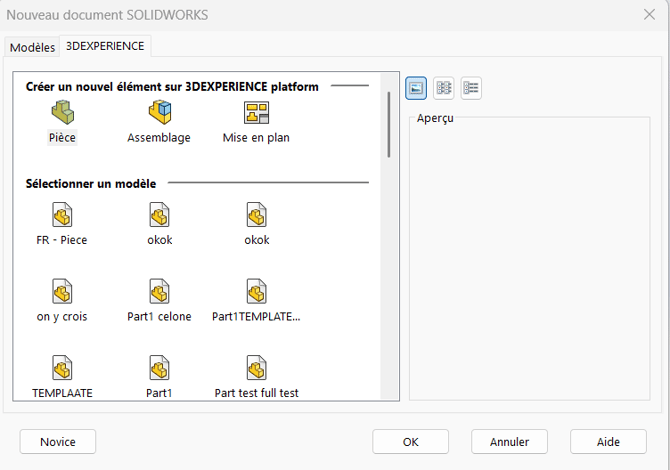Select the Part1 template icon
Viewport: 670px width, 470px height.
(159, 367)
